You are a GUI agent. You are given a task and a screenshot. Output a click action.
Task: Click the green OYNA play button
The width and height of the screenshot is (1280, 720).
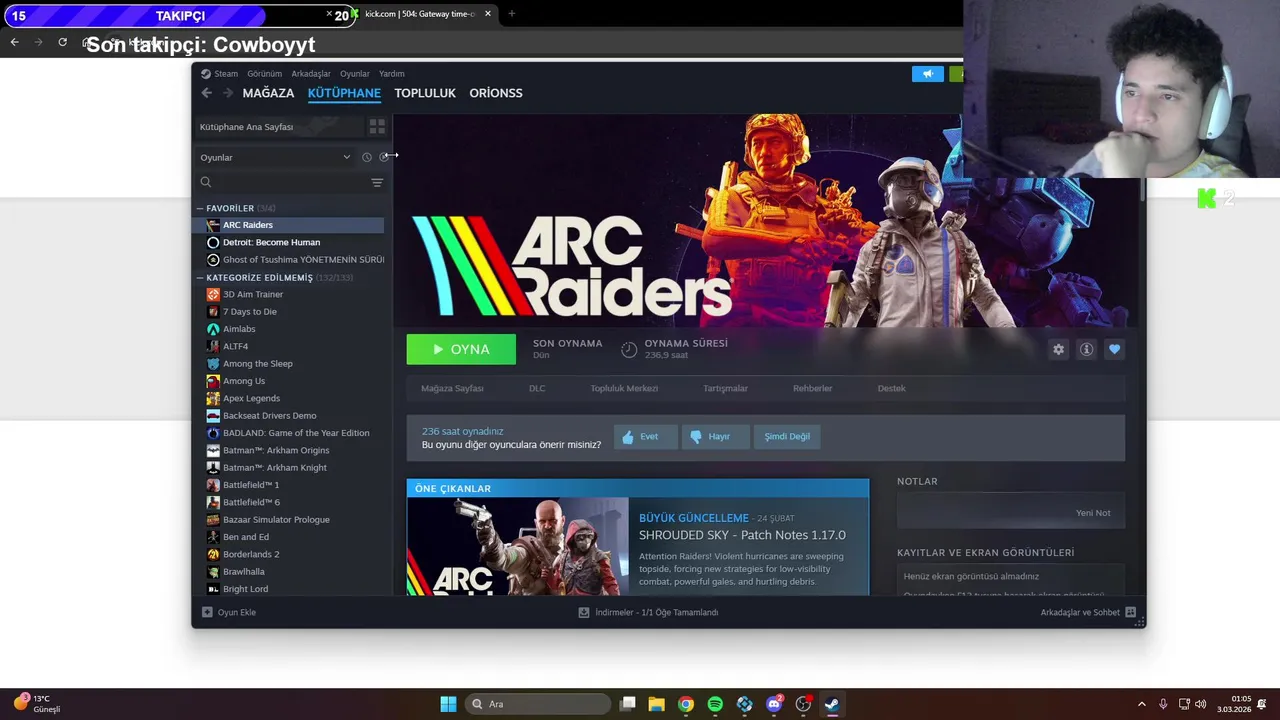coord(461,349)
